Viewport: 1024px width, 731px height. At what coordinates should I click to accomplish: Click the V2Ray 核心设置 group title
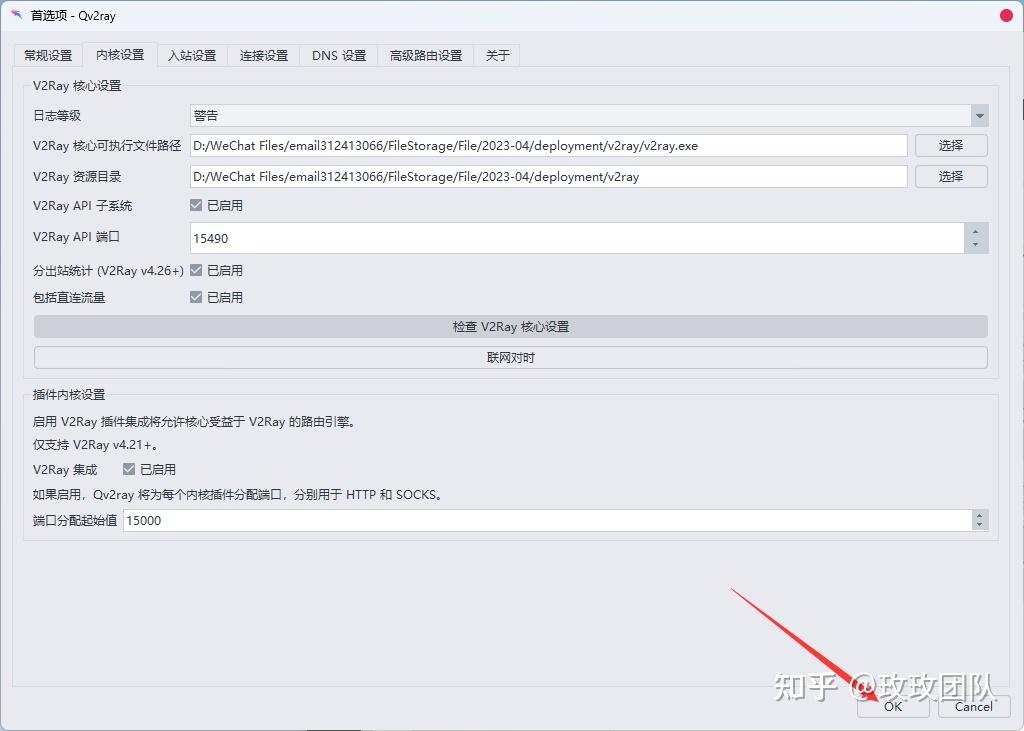(x=77, y=86)
